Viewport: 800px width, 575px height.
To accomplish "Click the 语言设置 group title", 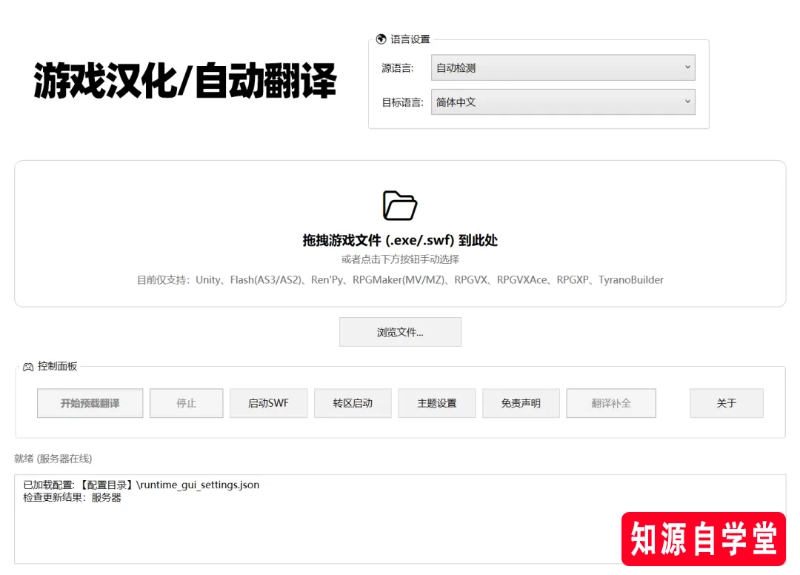I will tap(410, 39).
